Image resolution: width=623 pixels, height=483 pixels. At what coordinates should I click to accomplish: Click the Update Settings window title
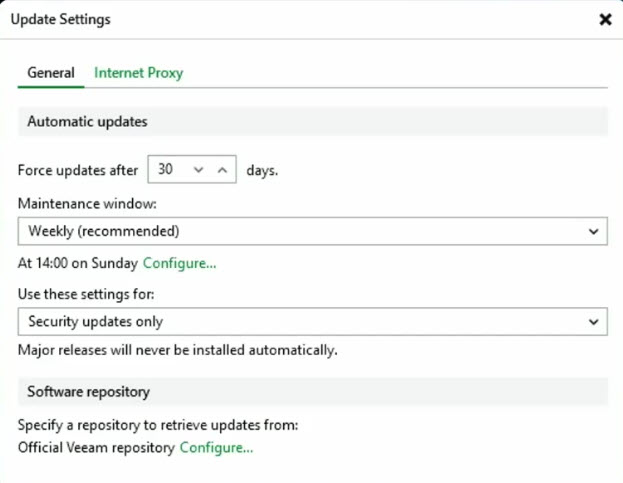point(61,19)
